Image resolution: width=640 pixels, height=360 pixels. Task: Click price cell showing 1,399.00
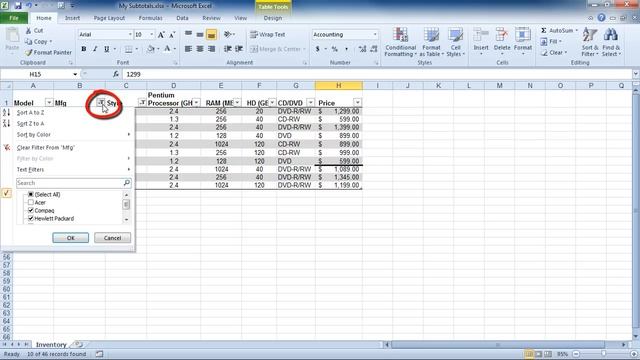pyautogui.click(x=339, y=127)
